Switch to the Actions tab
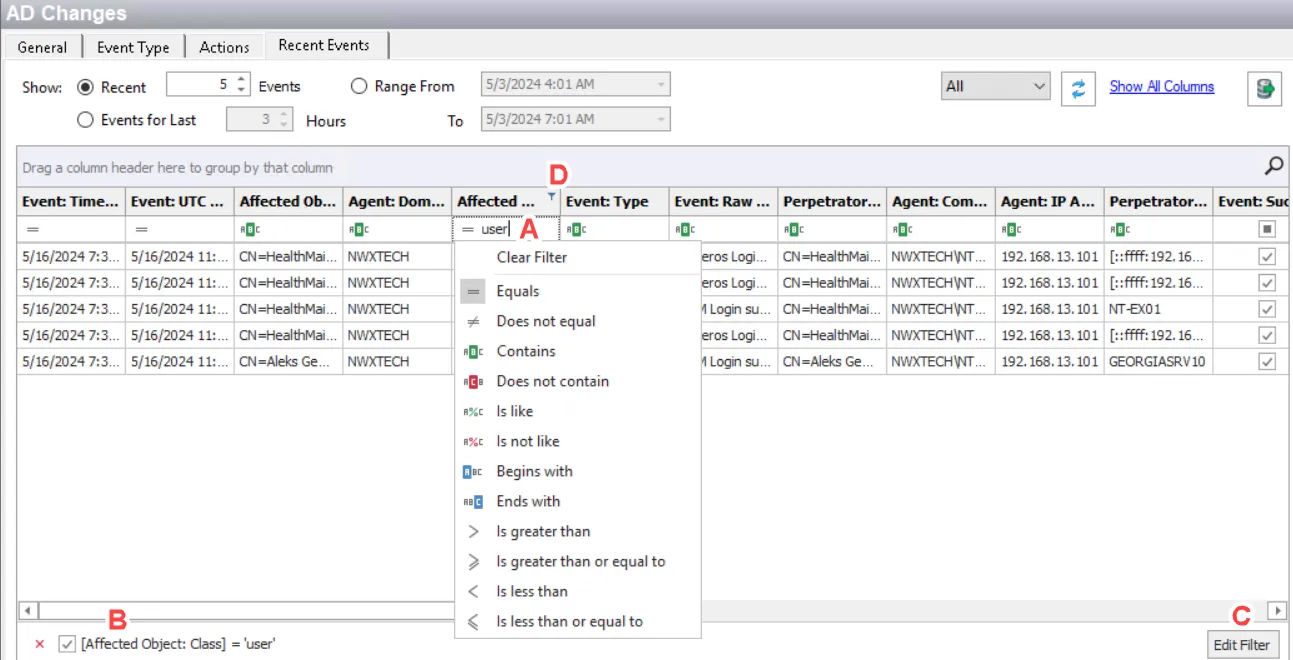The width and height of the screenshot is (1293, 660). tap(224, 47)
